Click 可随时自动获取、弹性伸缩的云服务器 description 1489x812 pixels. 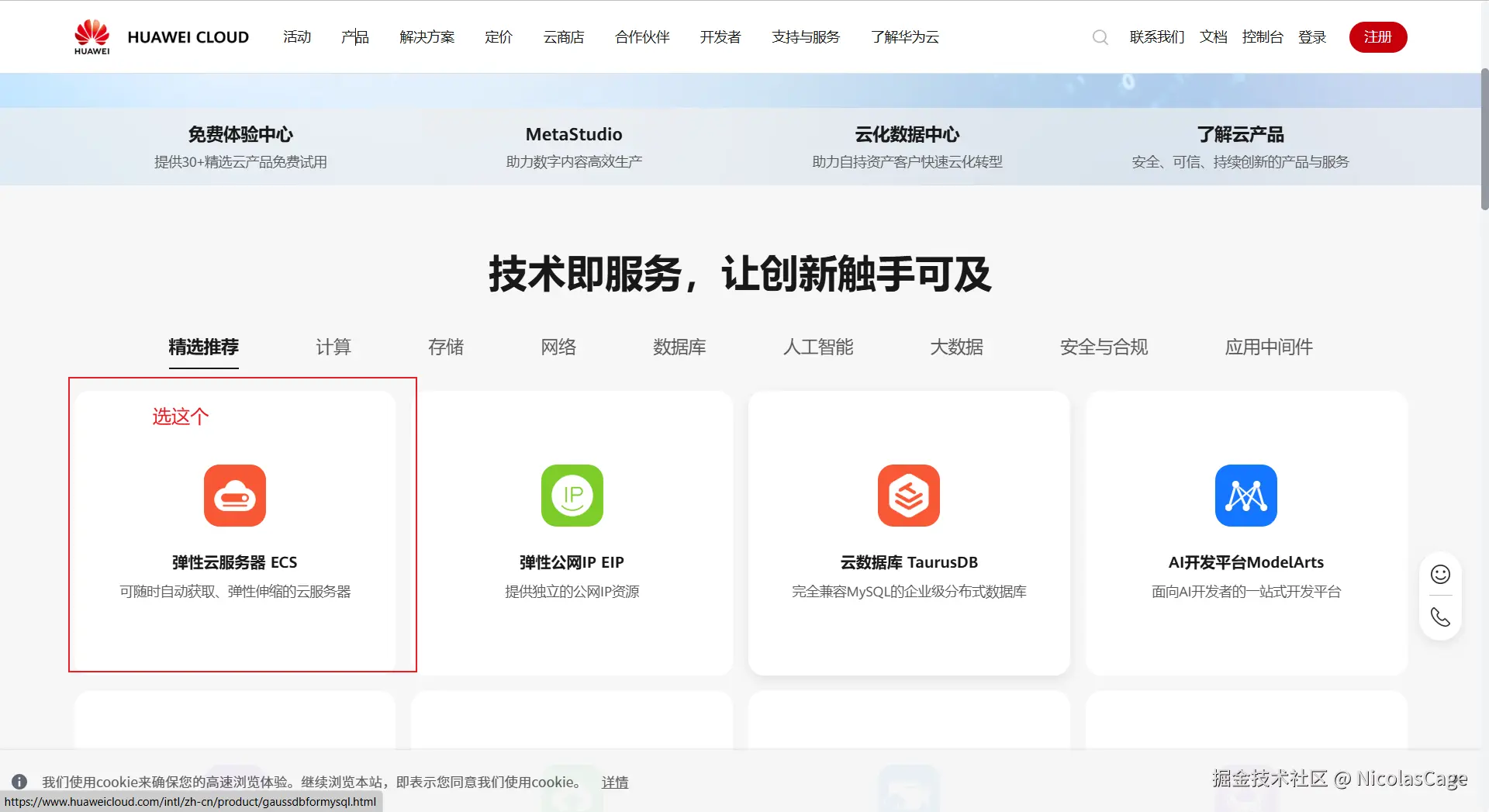click(x=235, y=592)
